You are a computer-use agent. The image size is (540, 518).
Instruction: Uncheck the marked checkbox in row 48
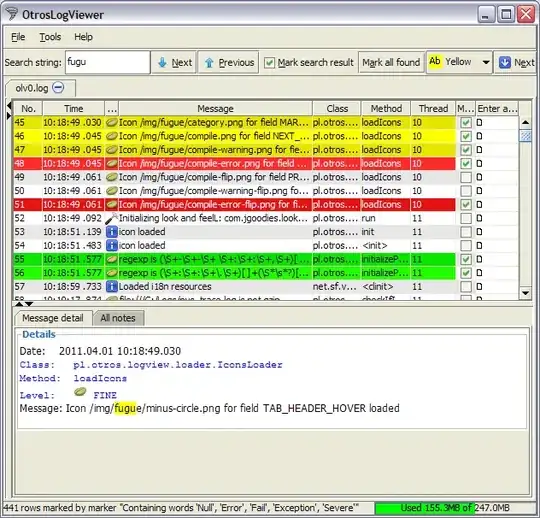click(x=466, y=163)
